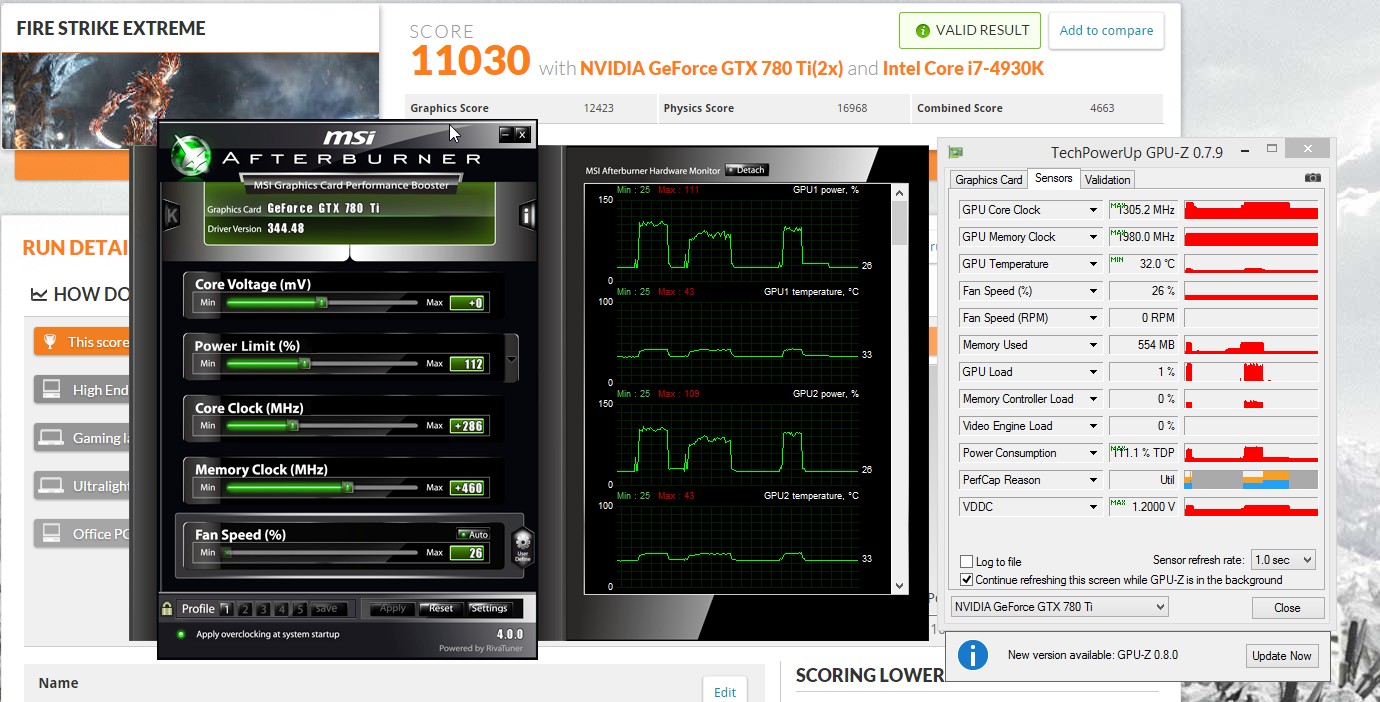The width and height of the screenshot is (1380, 702).
Task: Click the GPU-Z screenshot camera icon
Action: tap(1312, 178)
